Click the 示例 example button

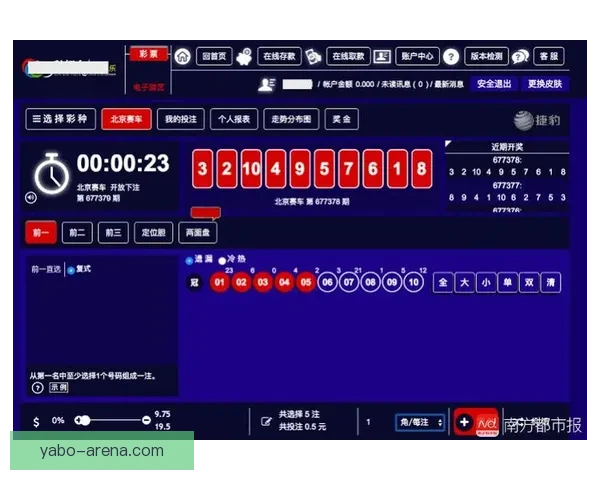[x=59, y=387]
